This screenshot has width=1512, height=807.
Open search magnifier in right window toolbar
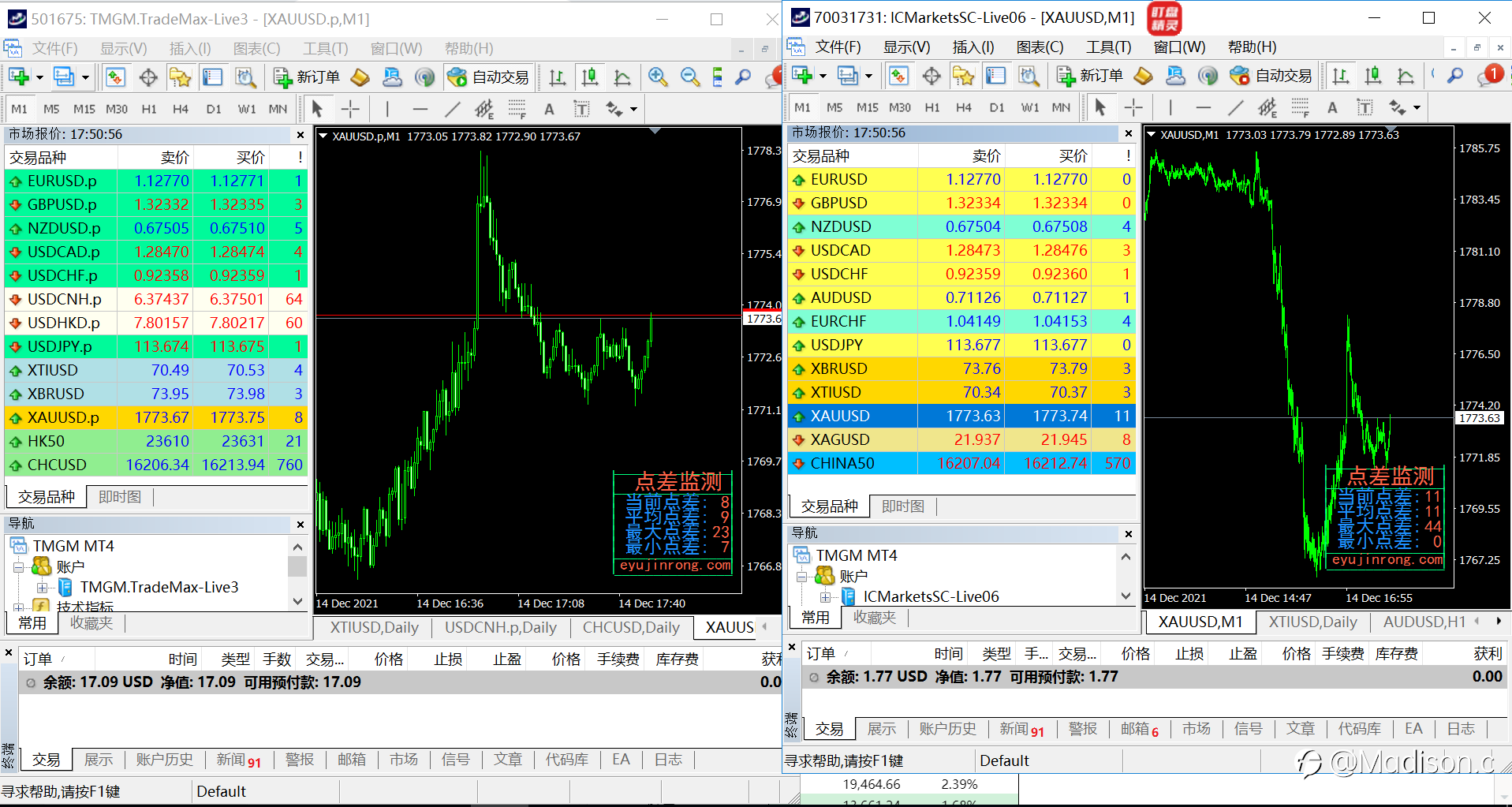[x=1455, y=76]
